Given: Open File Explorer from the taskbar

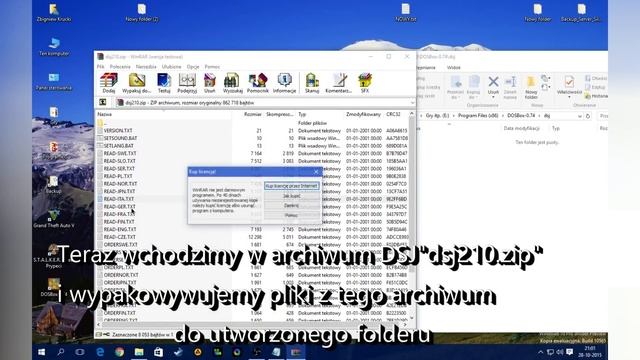Looking at the screenshot, I should (139, 352).
